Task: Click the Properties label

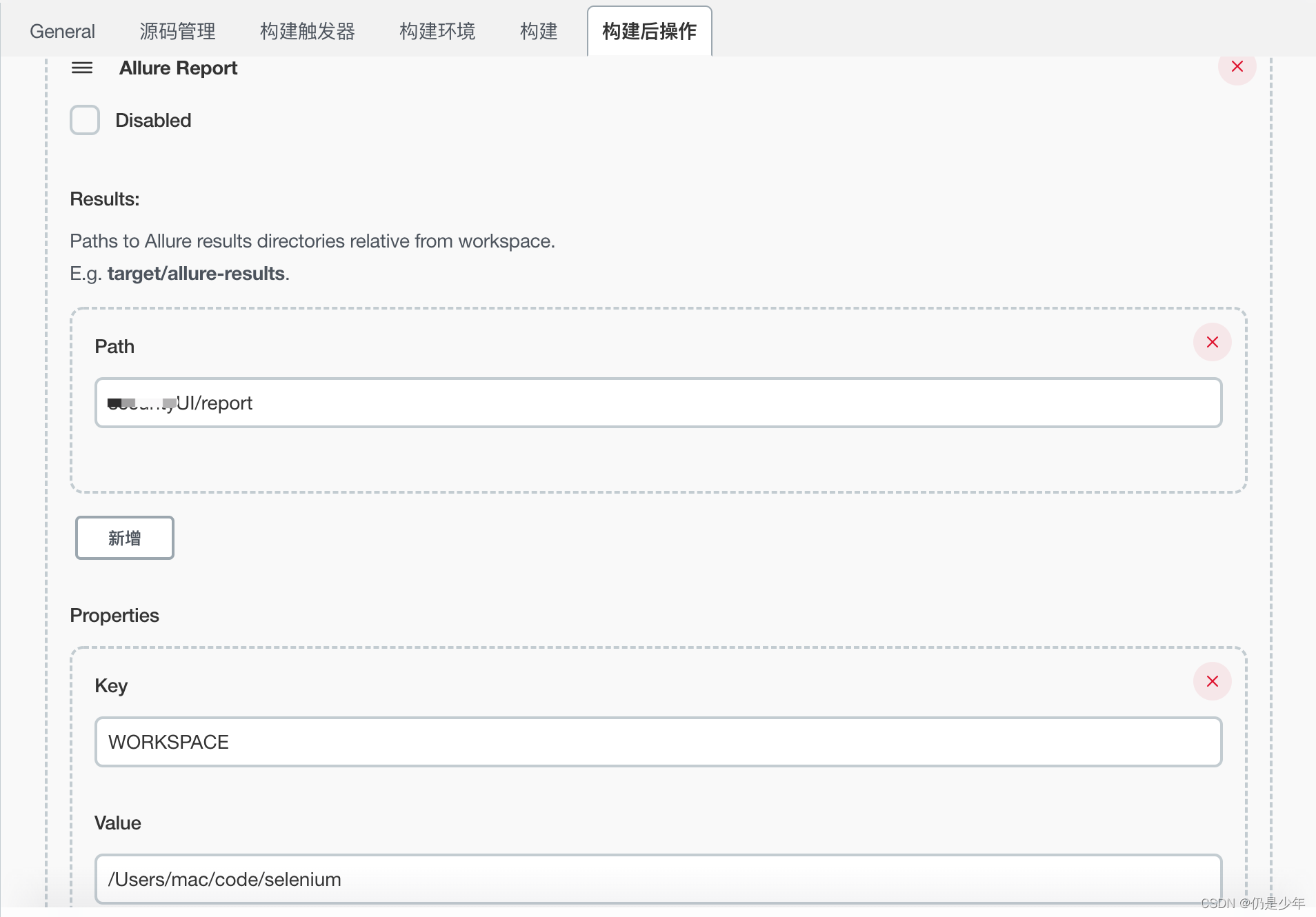Action: tap(114, 616)
